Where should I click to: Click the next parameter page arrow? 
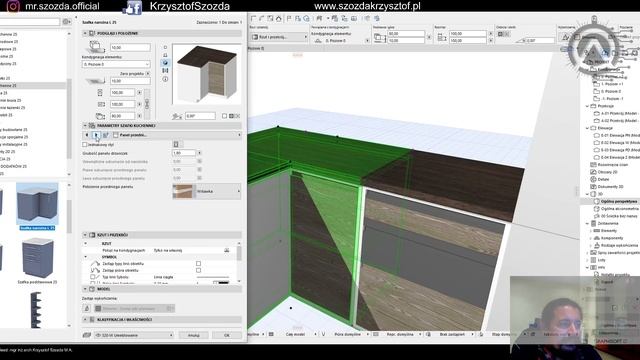click(x=96, y=135)
